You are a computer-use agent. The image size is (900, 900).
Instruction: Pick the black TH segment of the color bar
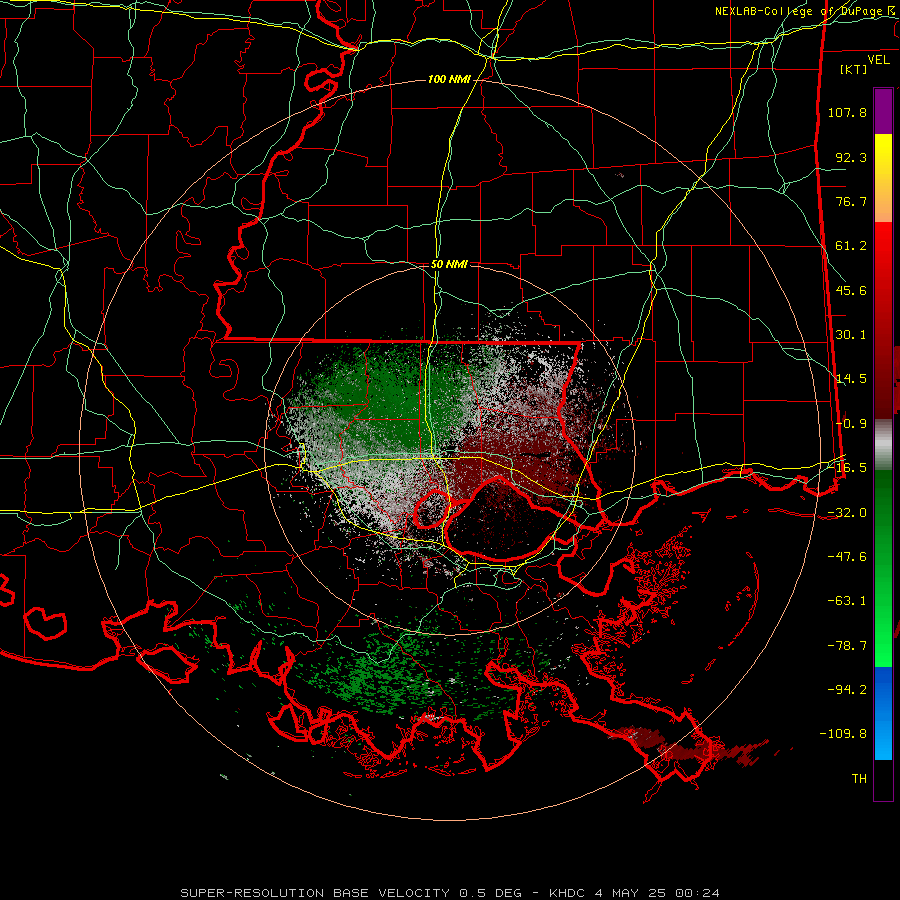[x=883, y=779]
